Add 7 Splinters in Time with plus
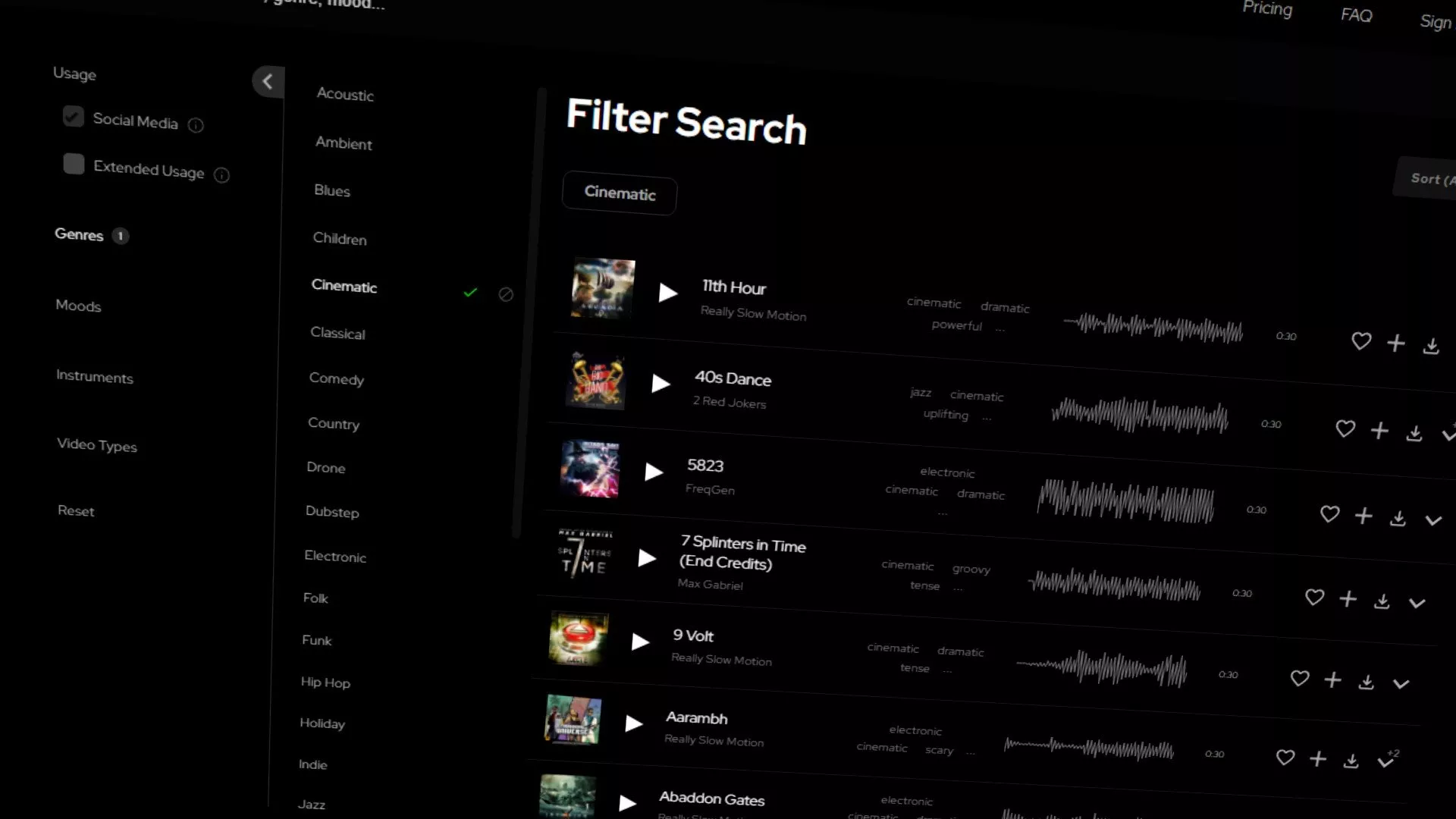Image resolution: width=1456 pixels, height=819 pixels. click(1348, 599)
